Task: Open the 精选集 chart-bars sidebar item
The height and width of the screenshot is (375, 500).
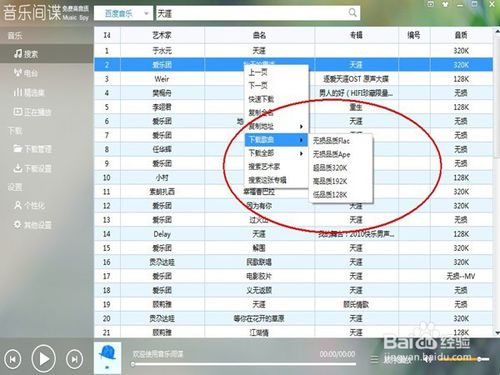Action: tap(29, 92)
